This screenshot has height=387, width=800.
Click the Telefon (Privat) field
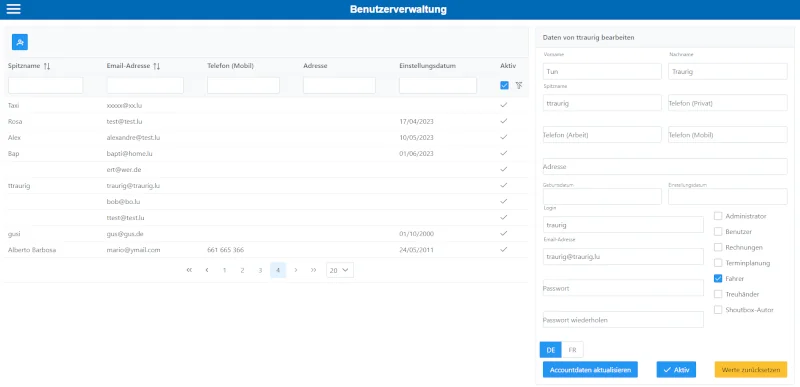tap(728, 103)
